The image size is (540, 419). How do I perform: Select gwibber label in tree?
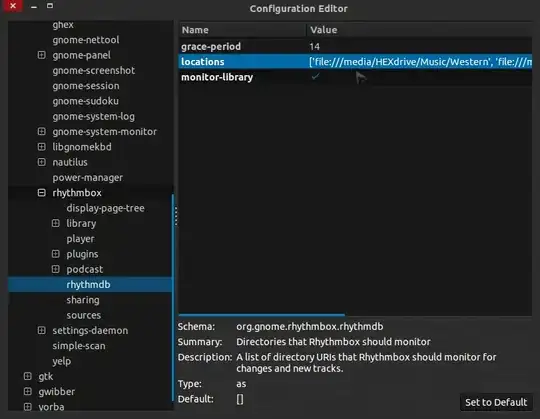56,391
